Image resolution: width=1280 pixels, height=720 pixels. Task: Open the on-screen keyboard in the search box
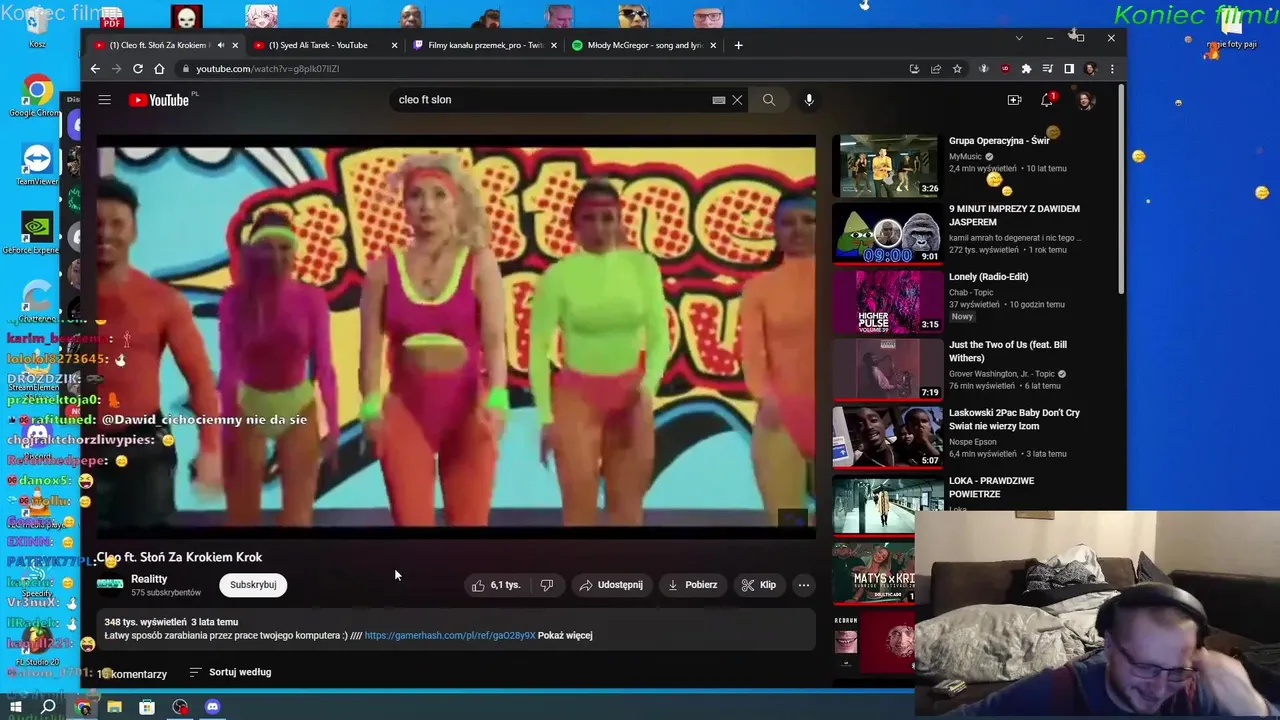(718, 100)
